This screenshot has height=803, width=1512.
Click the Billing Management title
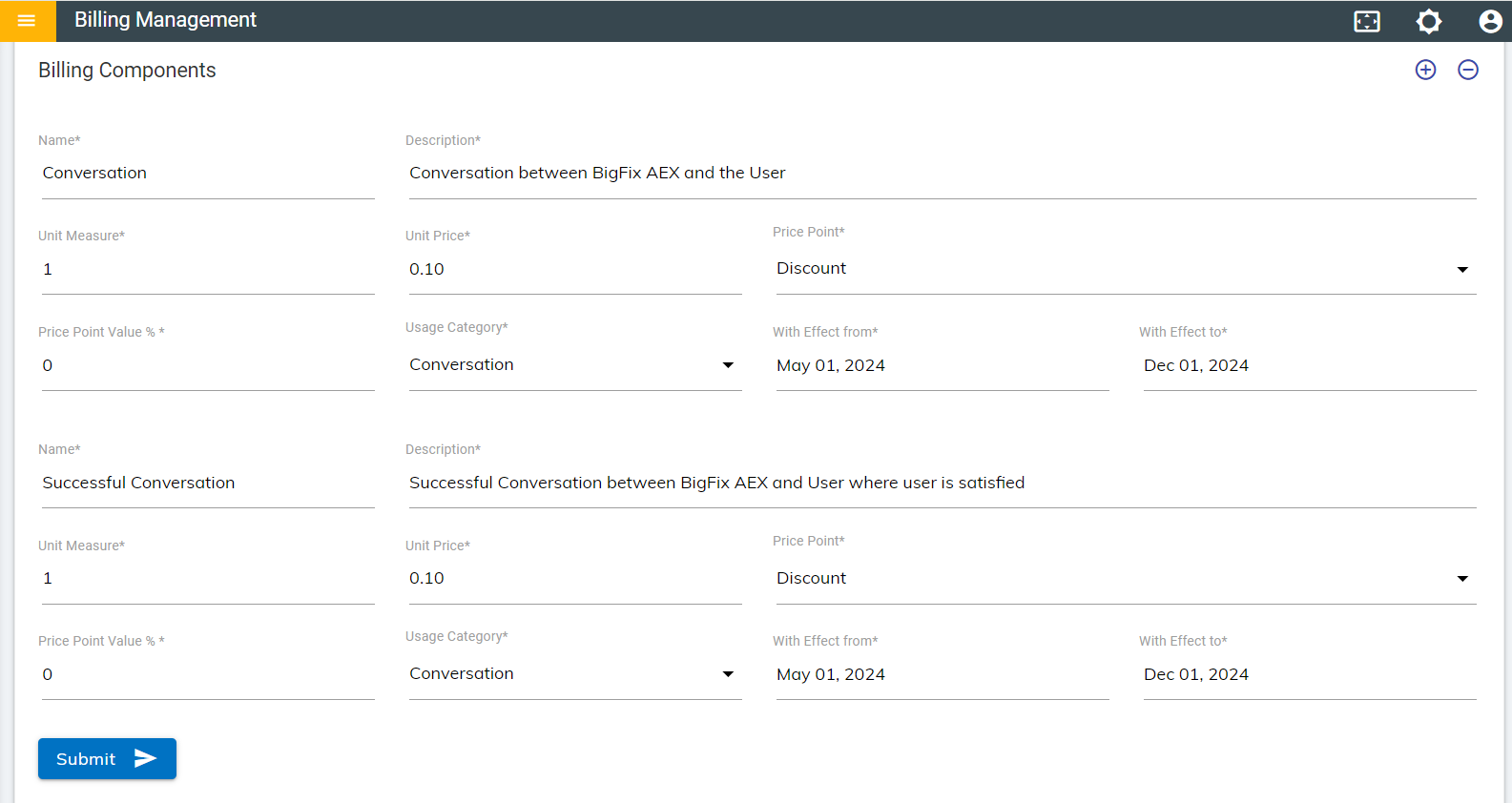click(x=165, y=20)
